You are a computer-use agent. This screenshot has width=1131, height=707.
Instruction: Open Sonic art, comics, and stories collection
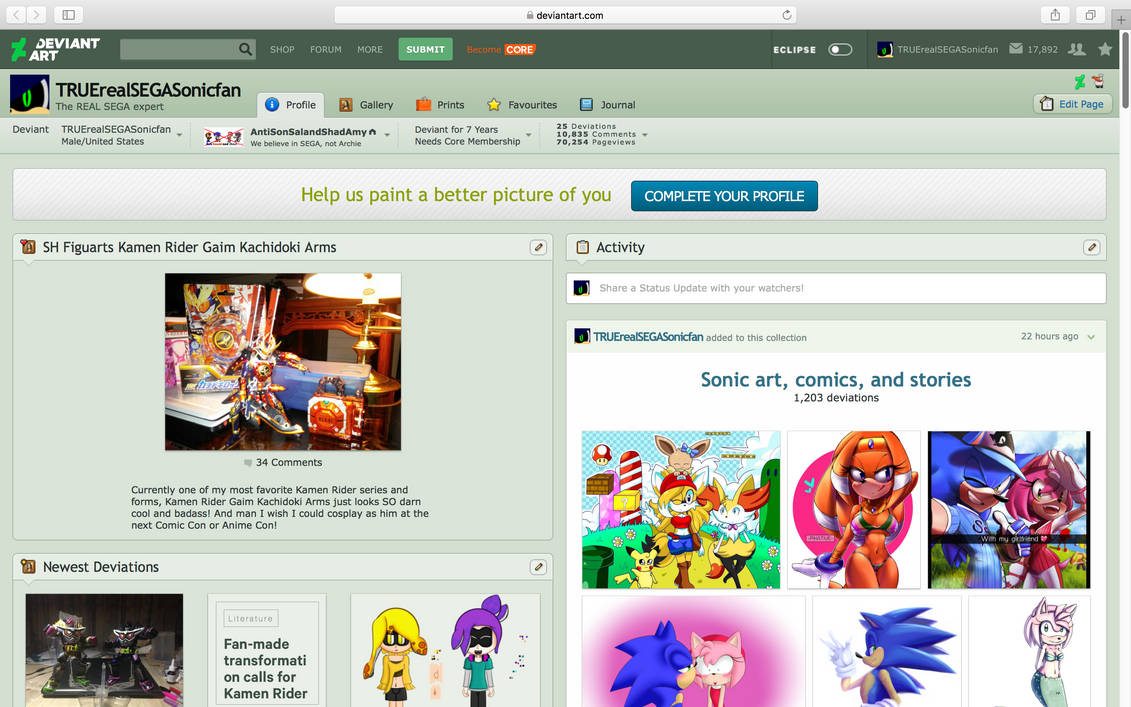click(836, 379)
